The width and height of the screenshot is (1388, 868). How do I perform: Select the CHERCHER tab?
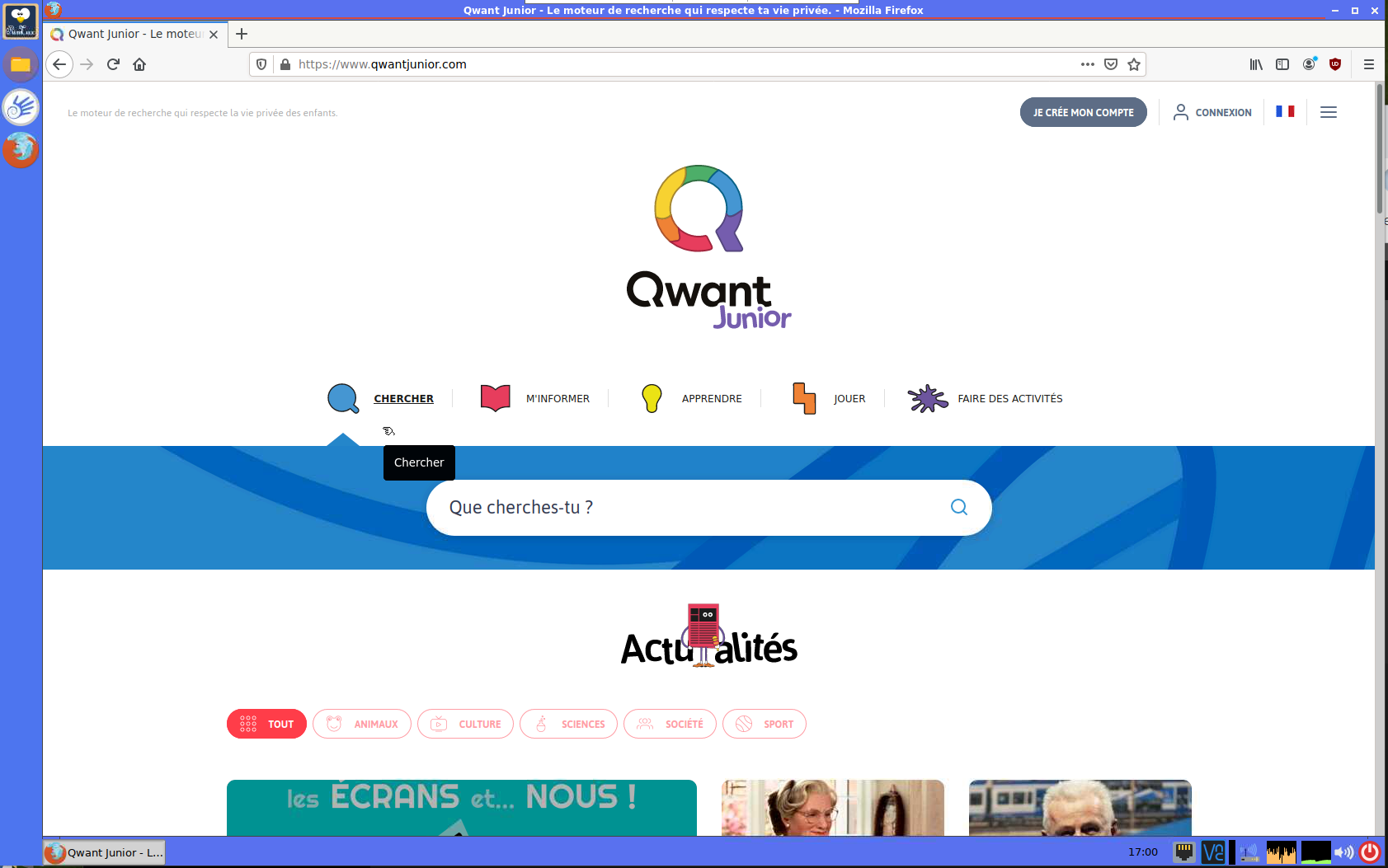[x=403, y=399]
